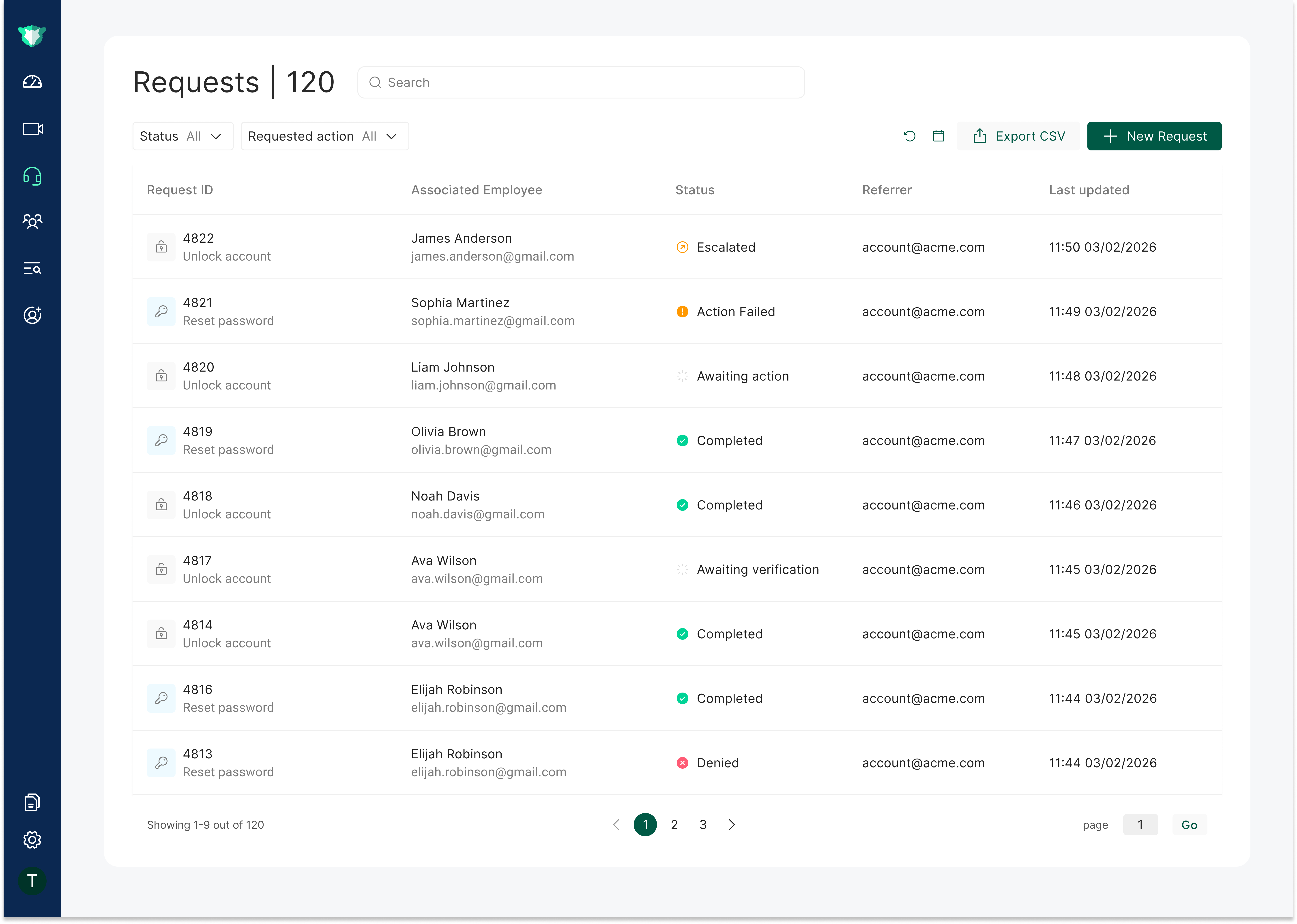Image resolution: width=1297 pixels, height=924 pixels.
Task: Click the unlock icon for request 4818
Action: click(x=161, y=505)
